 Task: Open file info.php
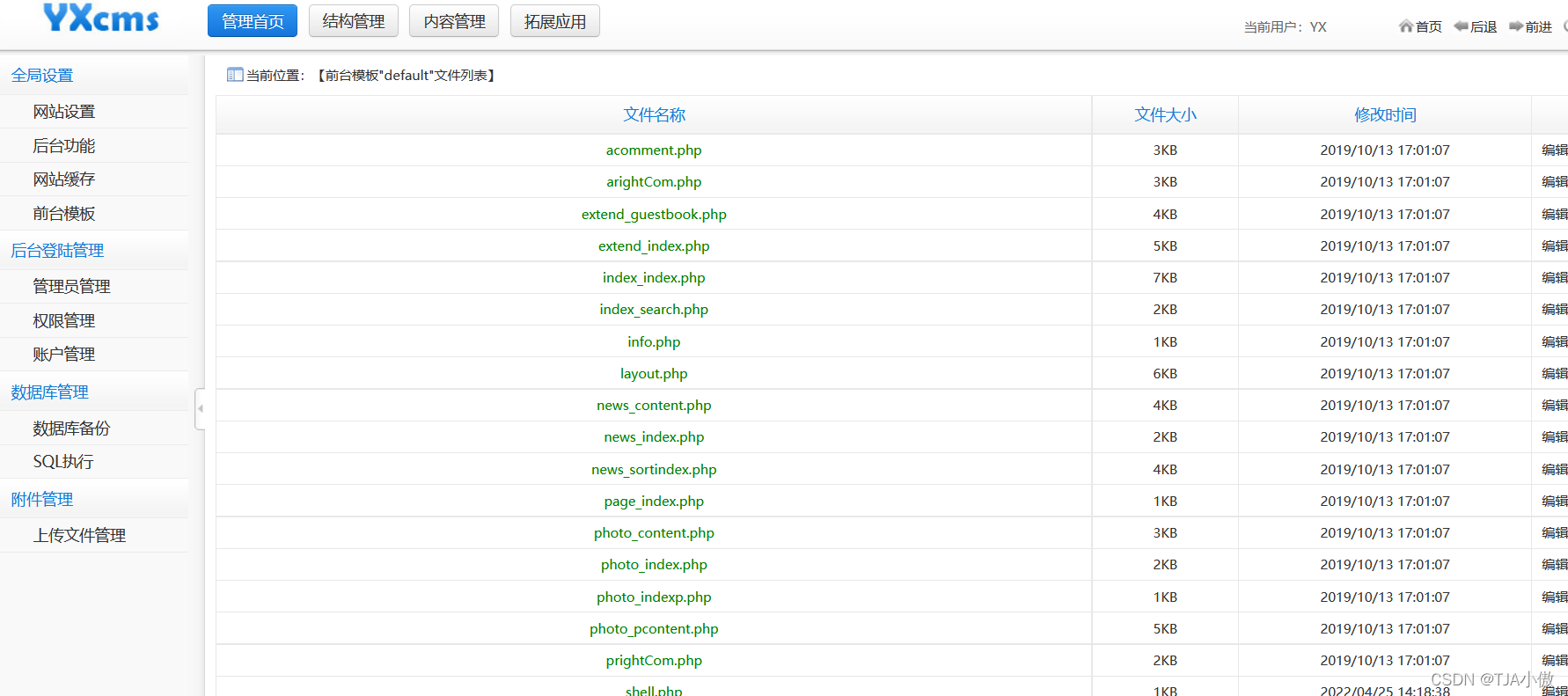[654, 342]
